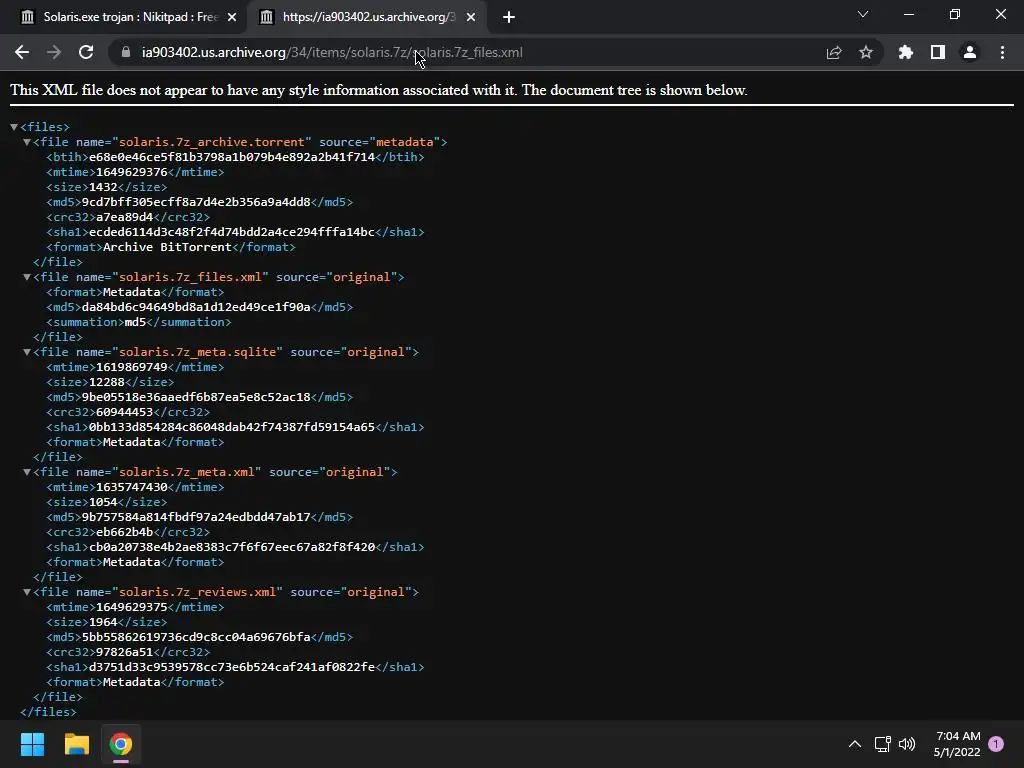The width and height of the screenshot is (1024, 768).
Task: Collapse the solaris.7z_archive.torrent file node
Action: (27, 142)
